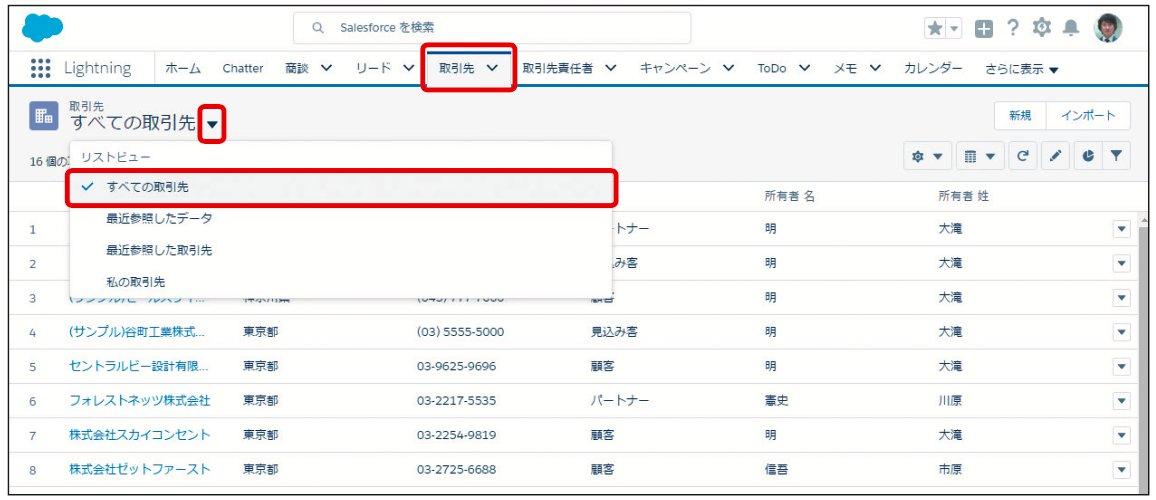
Task: Open the setup gear icon
Action: tap(1041, 28)
